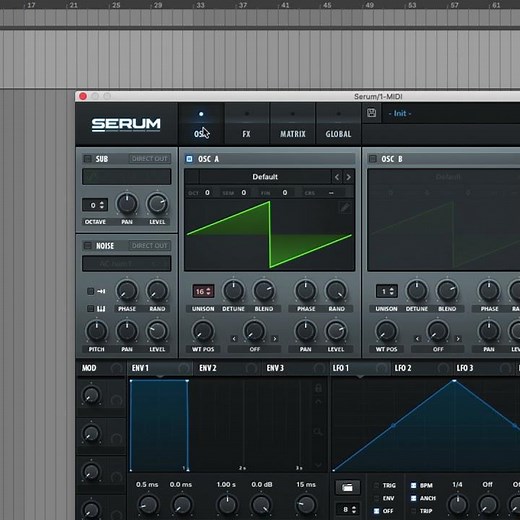The height and width of the screenshot is (520, 520).
Task: Toggle the noise keytrack piano checkbox
Action: pyautogui.click(x=90, y=309)
